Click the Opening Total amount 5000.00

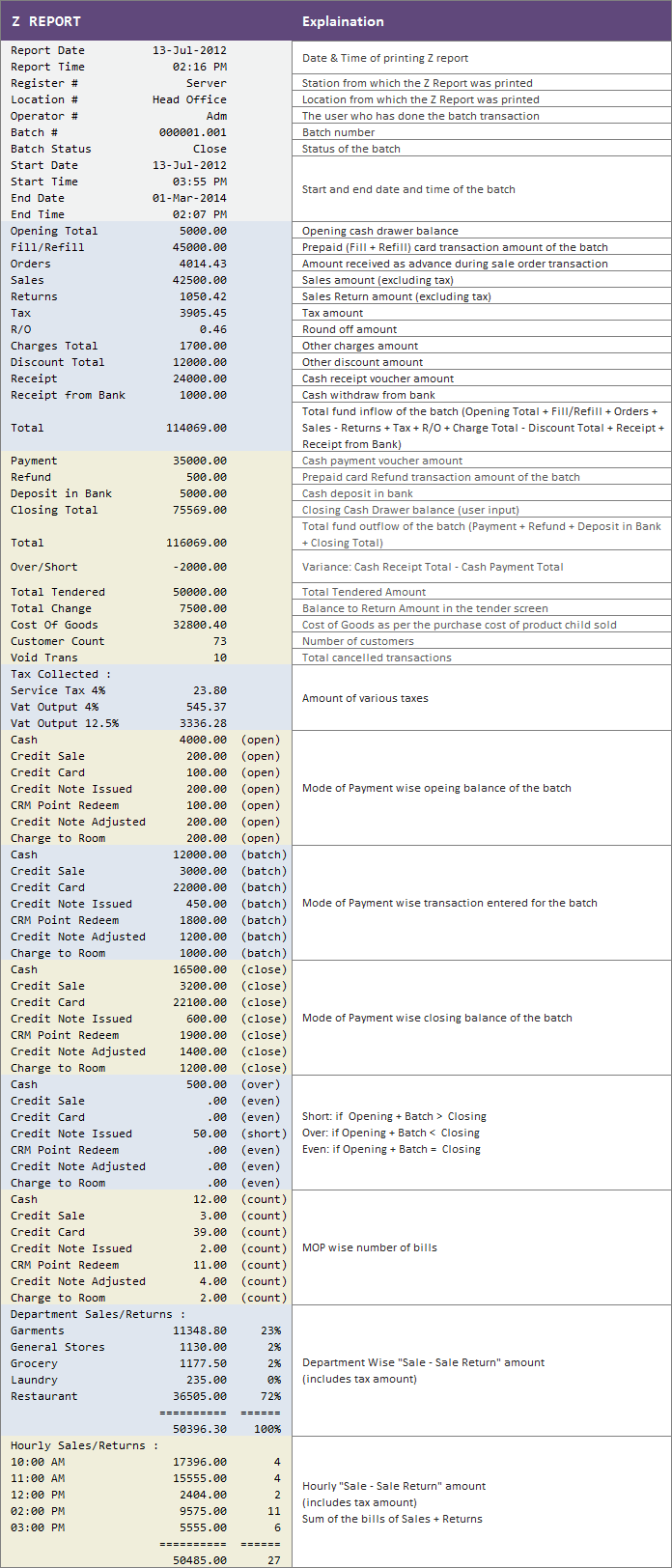[x=203, y=231]
